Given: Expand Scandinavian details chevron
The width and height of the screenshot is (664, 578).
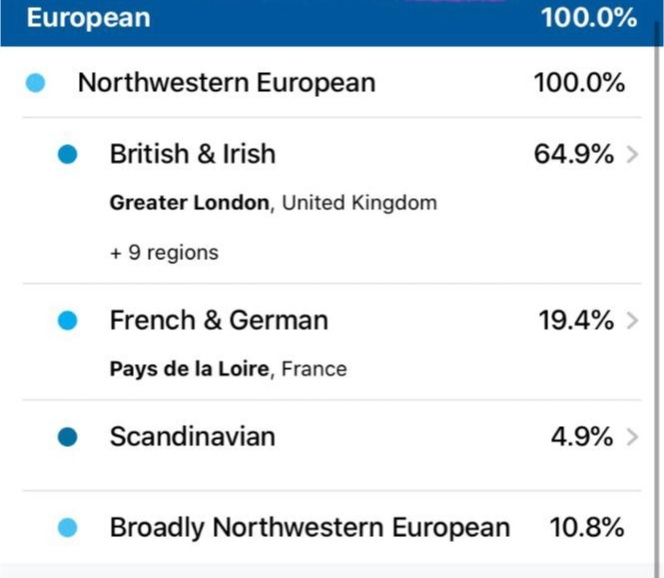Looking at the screenshot, I should click(x=632, y=437).
